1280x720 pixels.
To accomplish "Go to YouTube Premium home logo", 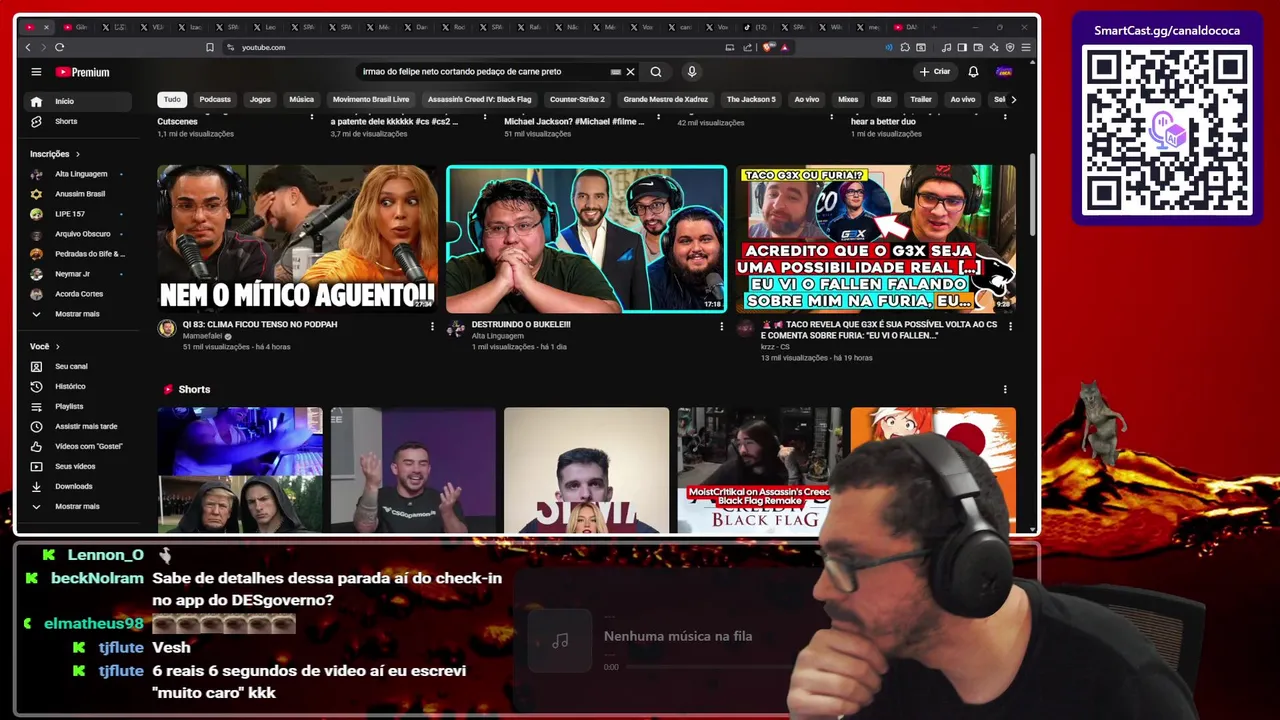I will point(82,72).
